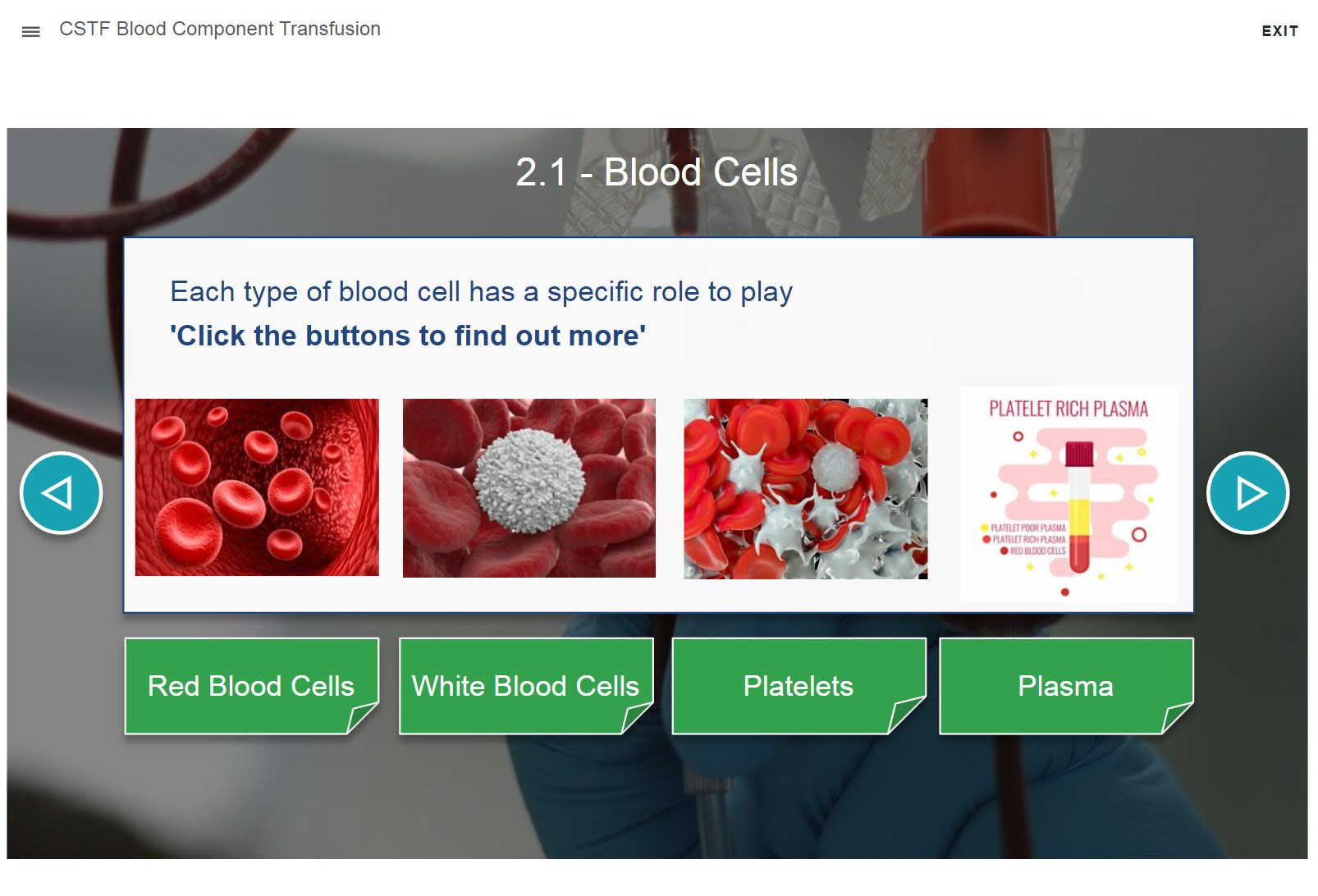Click folded corner of White Blood Cells button
Screen dimensions: 1318x896
637,717
